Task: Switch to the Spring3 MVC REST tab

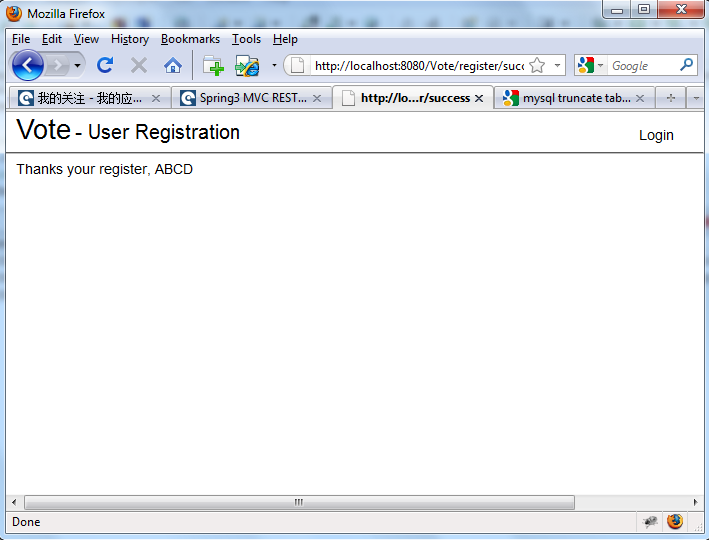Action: pos(251,98)
